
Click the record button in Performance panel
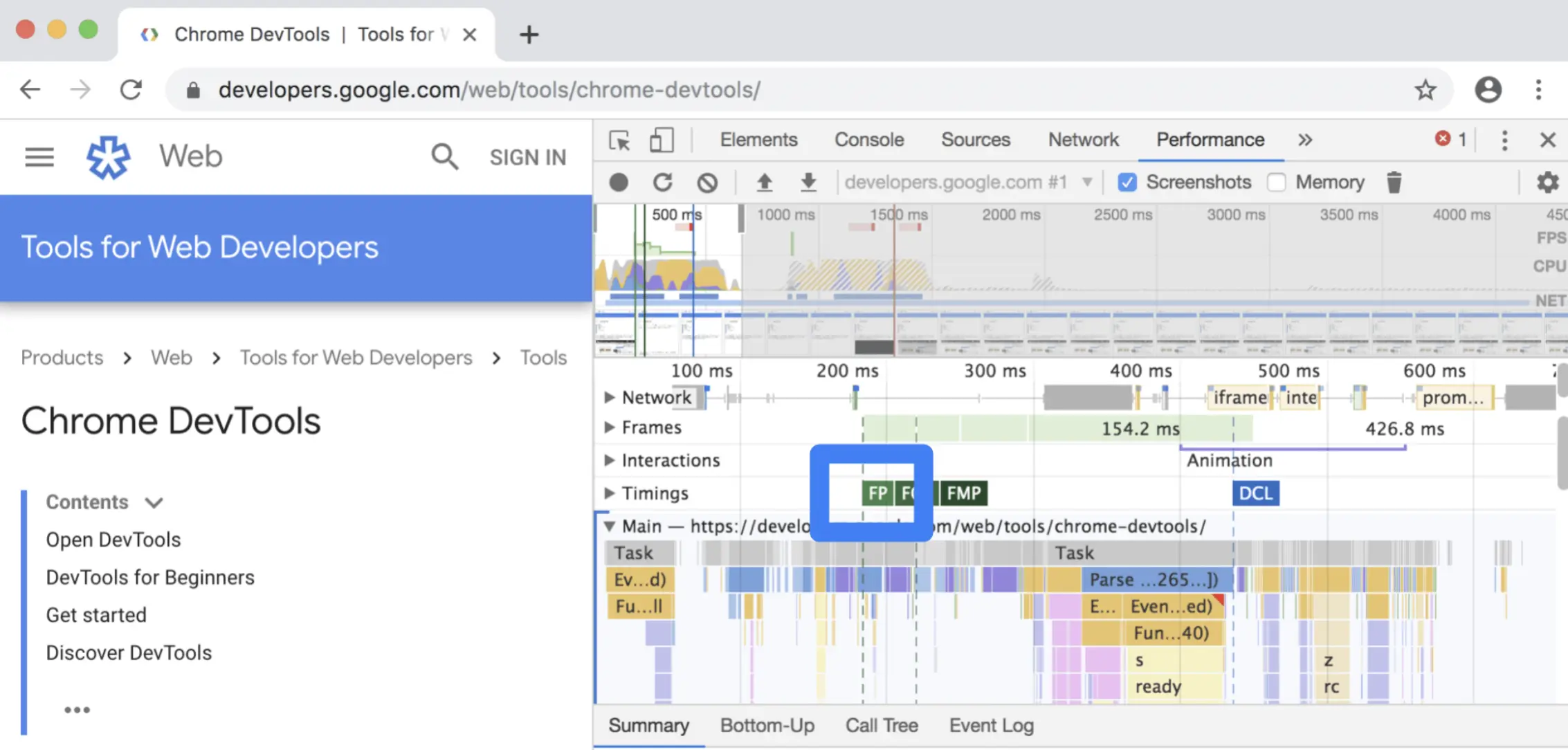(619, 183)
